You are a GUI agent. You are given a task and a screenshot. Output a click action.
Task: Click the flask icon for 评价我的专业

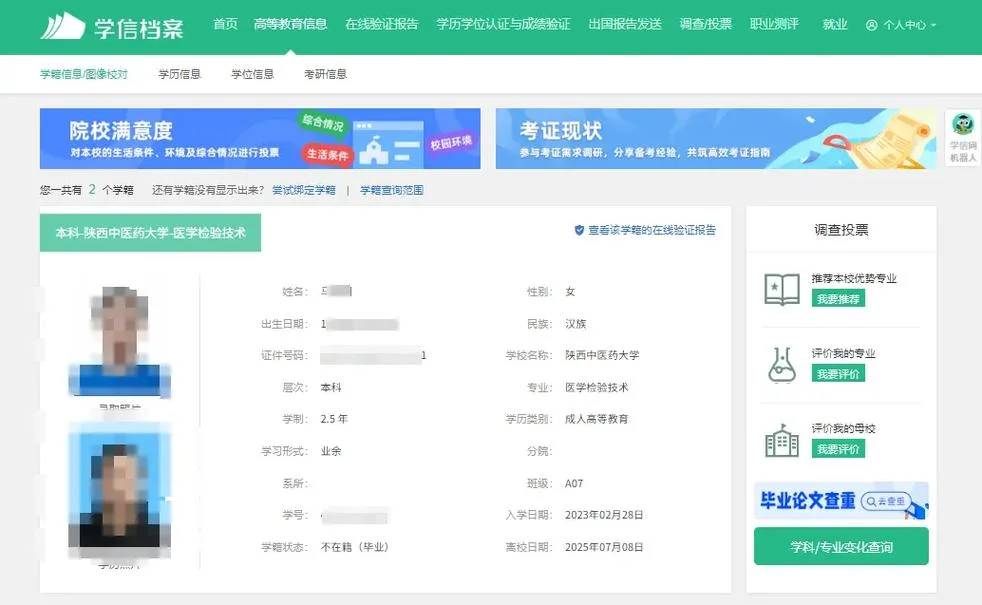click(782, 365)
